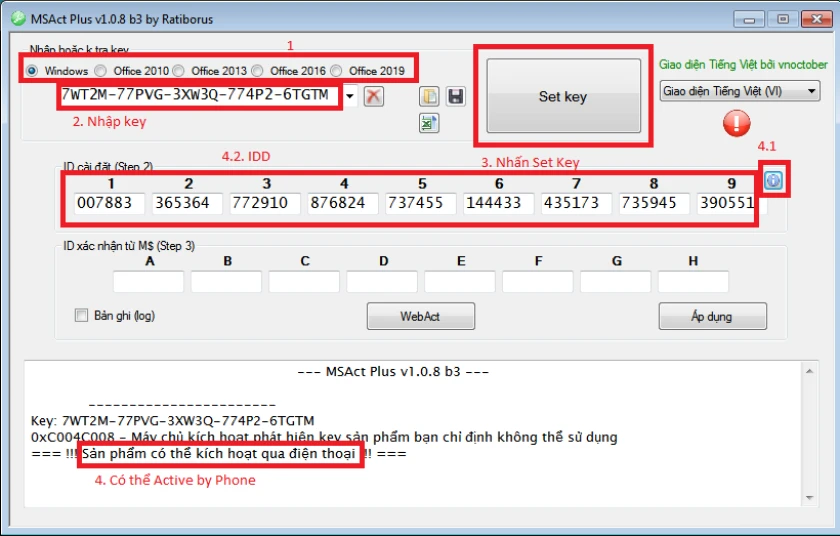Viewport: 840px width, 536px height.
Task: Click installation ID field 2 with 365364
Action: point(187,203)
